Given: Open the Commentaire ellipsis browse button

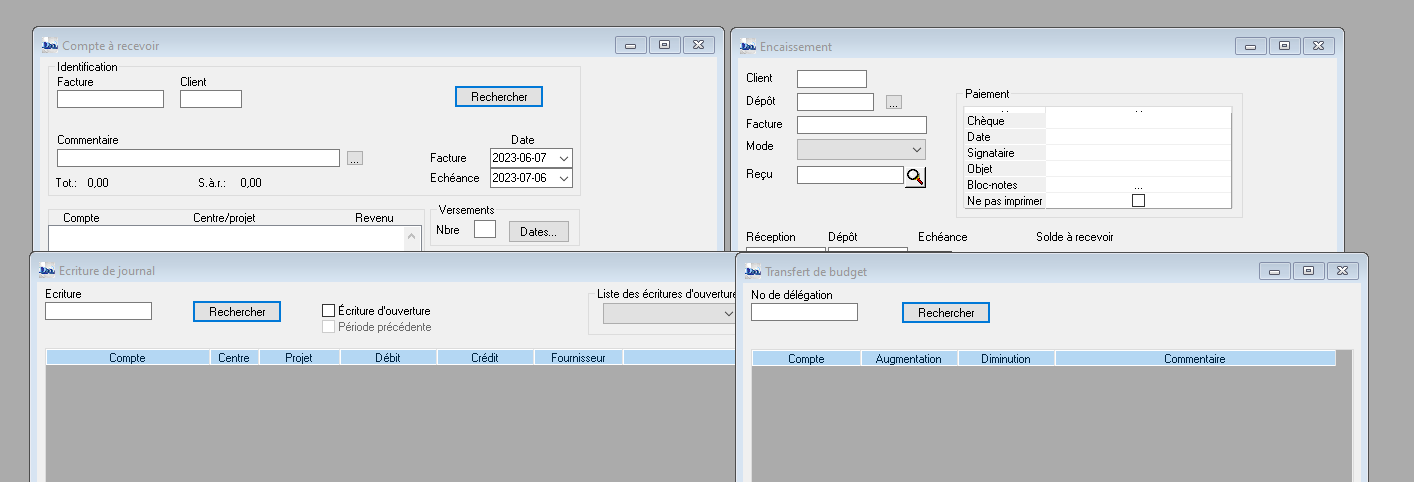Looking at the screenshot, I should click(355, 158).
